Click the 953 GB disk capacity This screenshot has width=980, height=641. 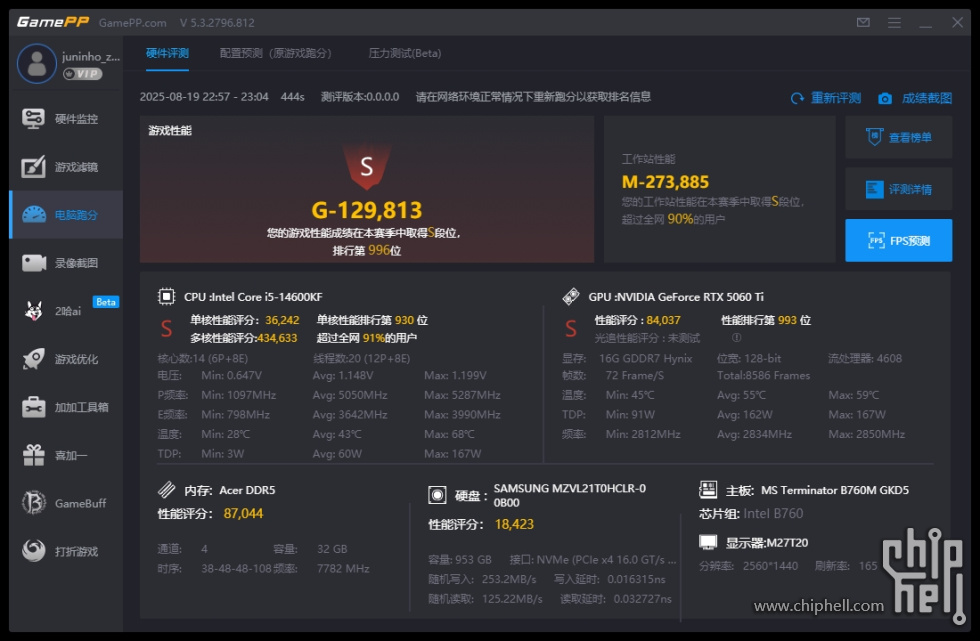[472, 560]
